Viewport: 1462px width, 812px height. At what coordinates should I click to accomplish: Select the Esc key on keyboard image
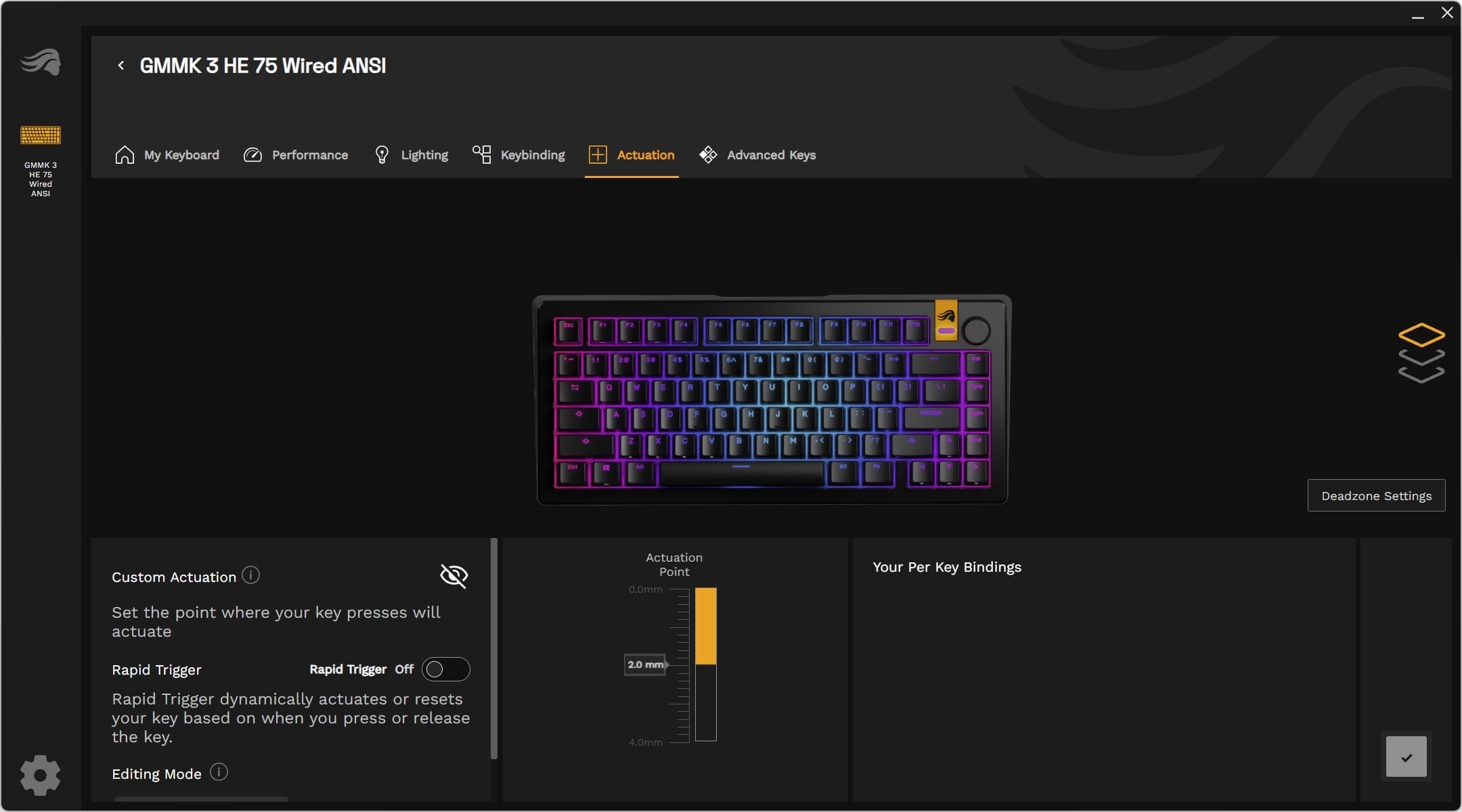[x=568, y=332]
